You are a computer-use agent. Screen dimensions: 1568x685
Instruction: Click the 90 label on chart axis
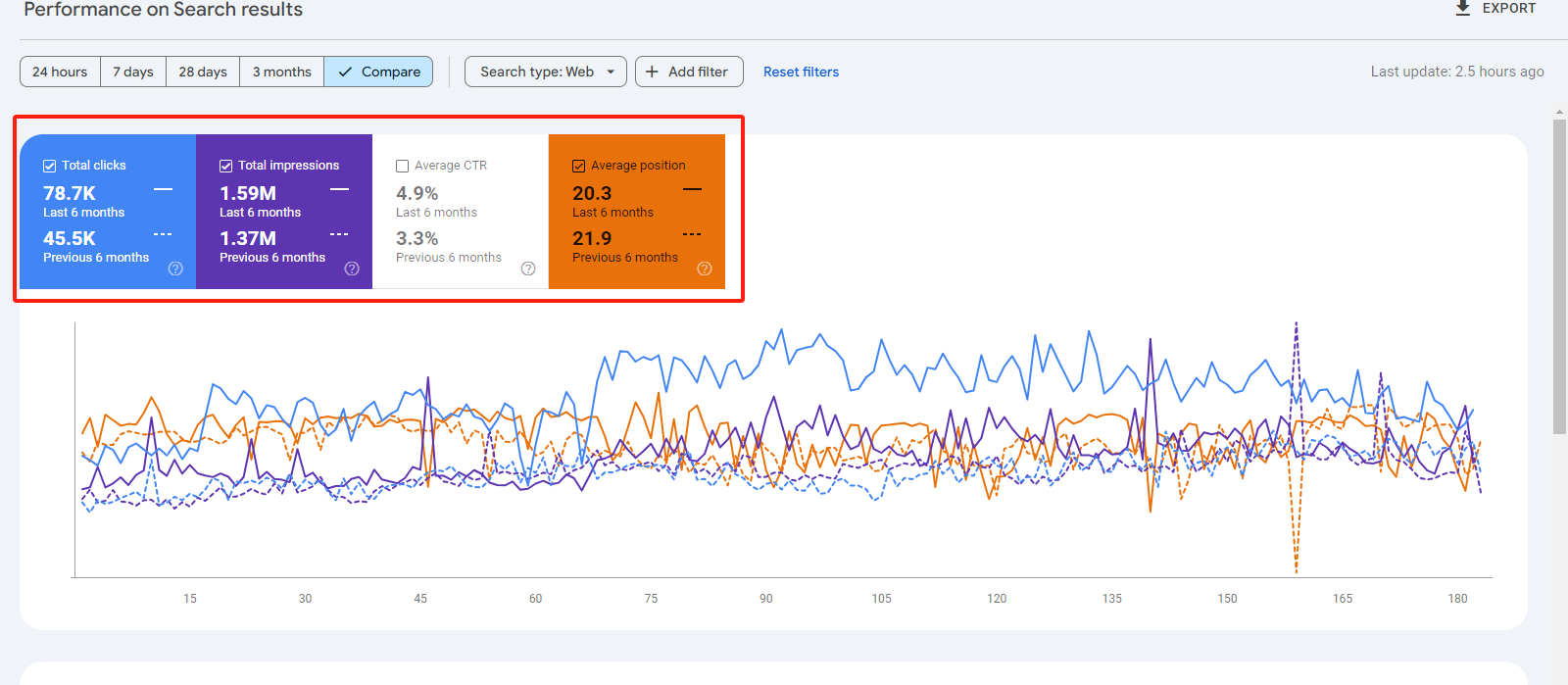coord(766,598)
